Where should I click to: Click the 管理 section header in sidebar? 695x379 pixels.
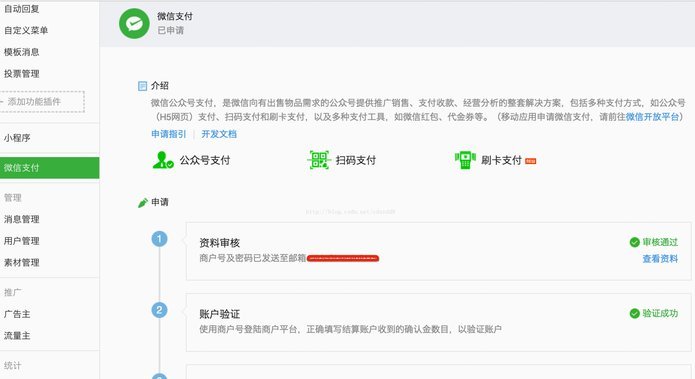13,198
